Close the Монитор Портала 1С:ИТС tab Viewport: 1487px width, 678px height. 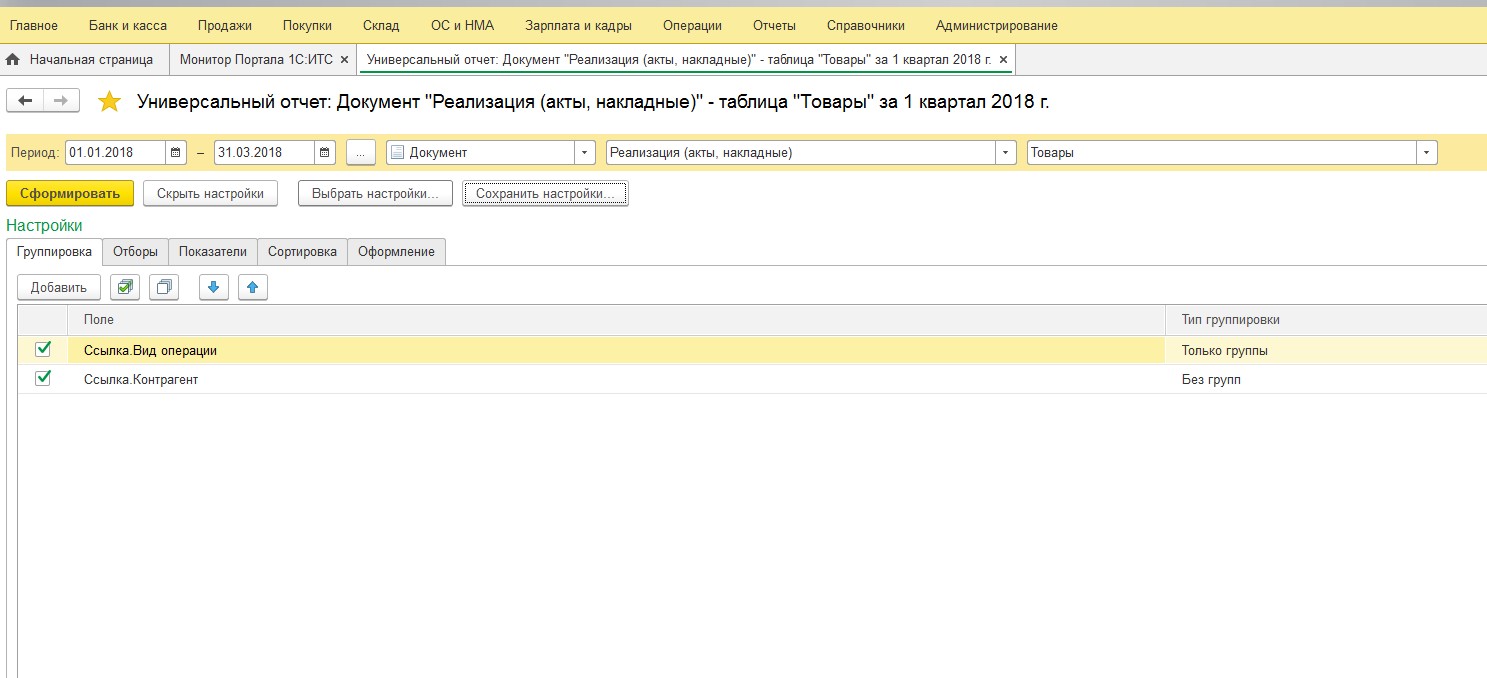344,60
